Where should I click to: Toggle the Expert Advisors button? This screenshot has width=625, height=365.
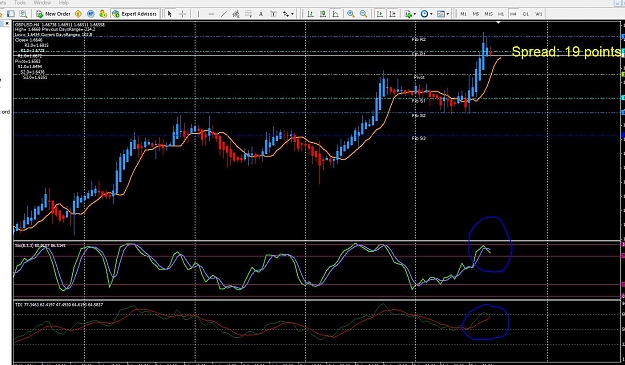click(134, 14)
